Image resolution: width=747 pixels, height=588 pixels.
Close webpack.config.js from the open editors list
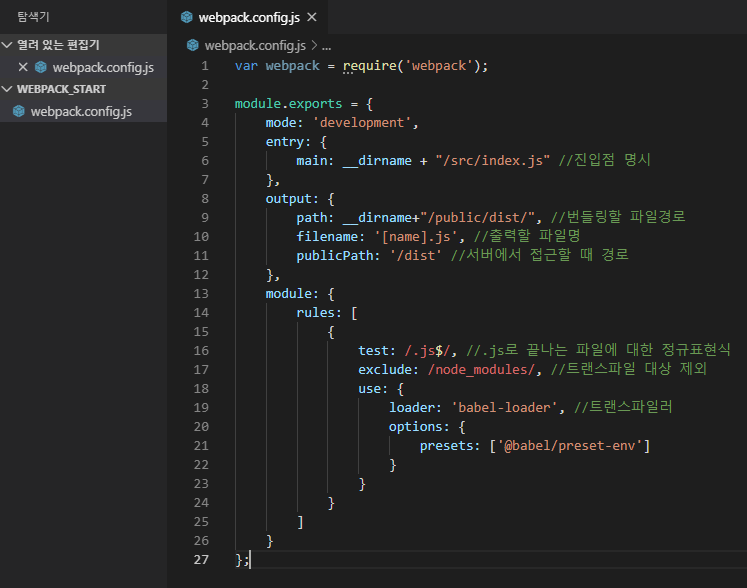(23, 67)
